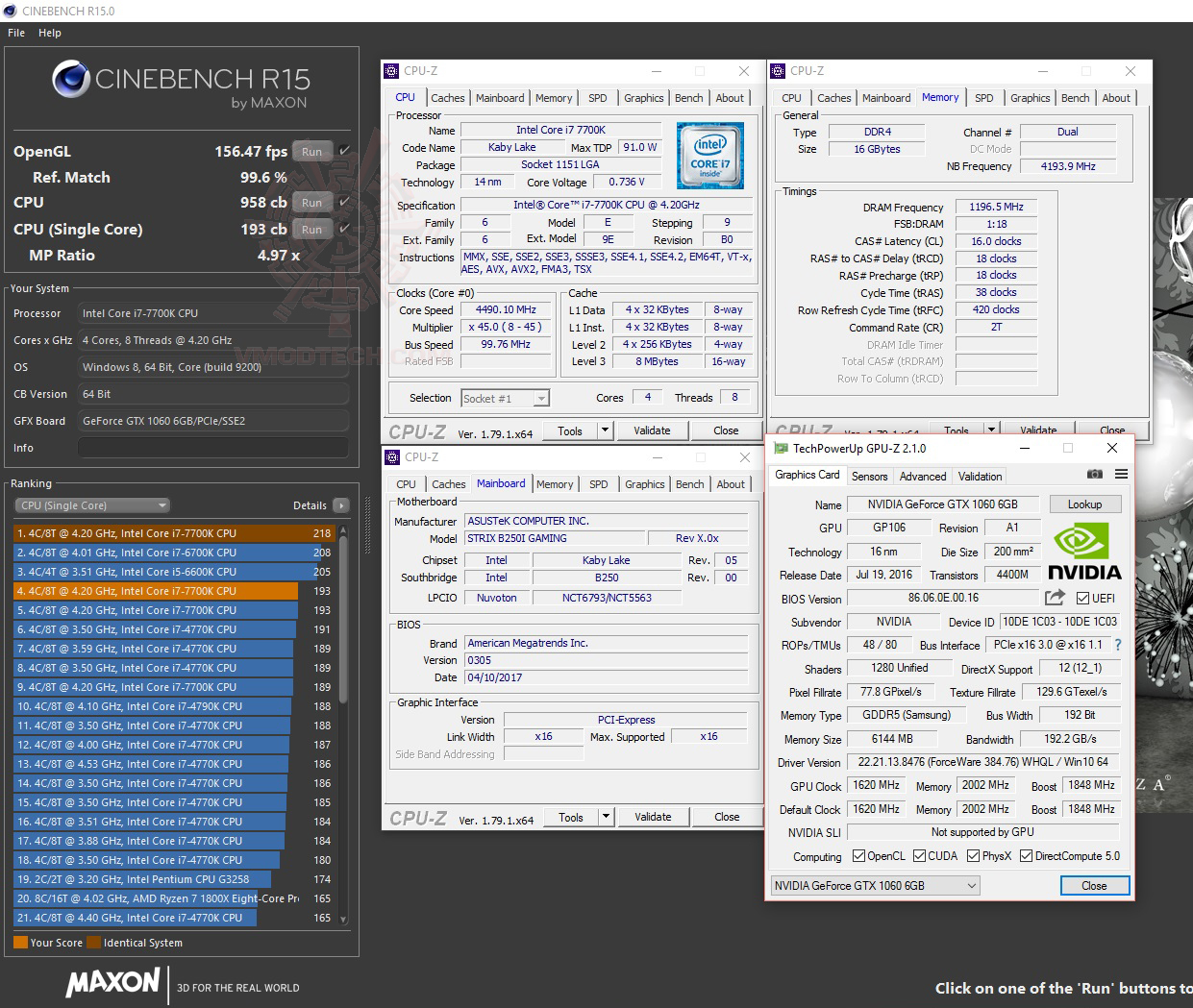Click the BIOS version share/export icon
The image size is (1193, 1008).
pyautogui.click(x=1055, y=598)
